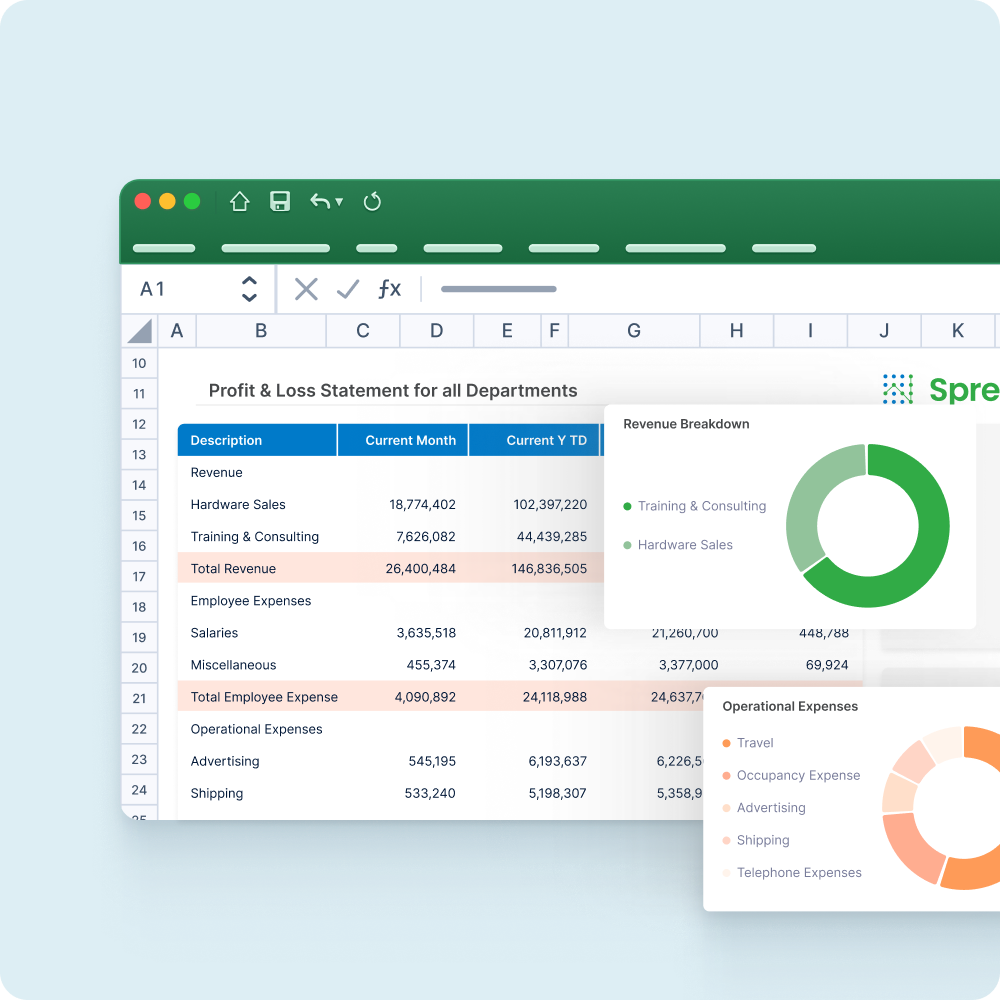The width and height of the screenshot is (1000, 1000).
Task: Select row 17 header
Action: point(139,576)
